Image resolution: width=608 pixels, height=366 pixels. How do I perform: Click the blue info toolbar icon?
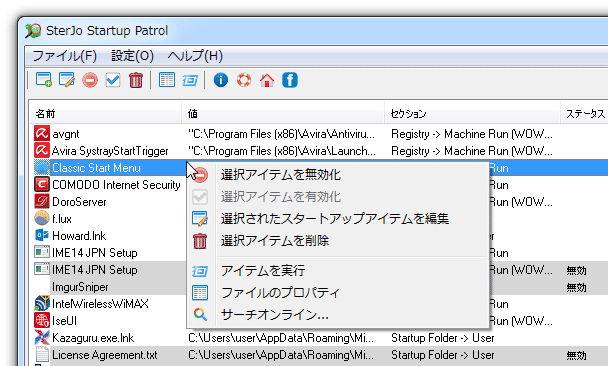221,80
